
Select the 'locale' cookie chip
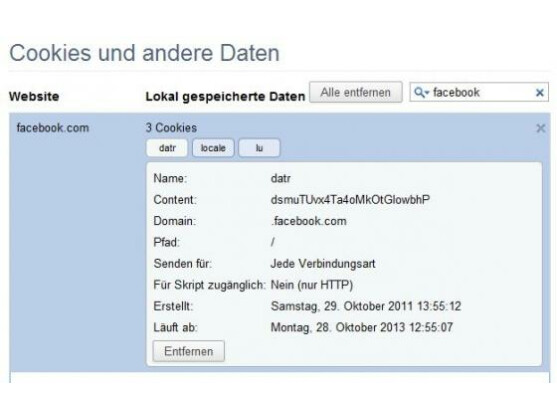[213, 148]
